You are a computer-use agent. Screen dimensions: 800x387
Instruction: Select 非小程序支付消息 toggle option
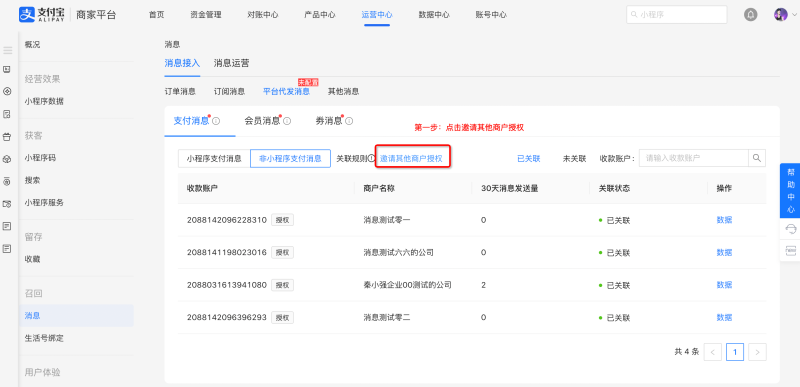tap(290, 159)
